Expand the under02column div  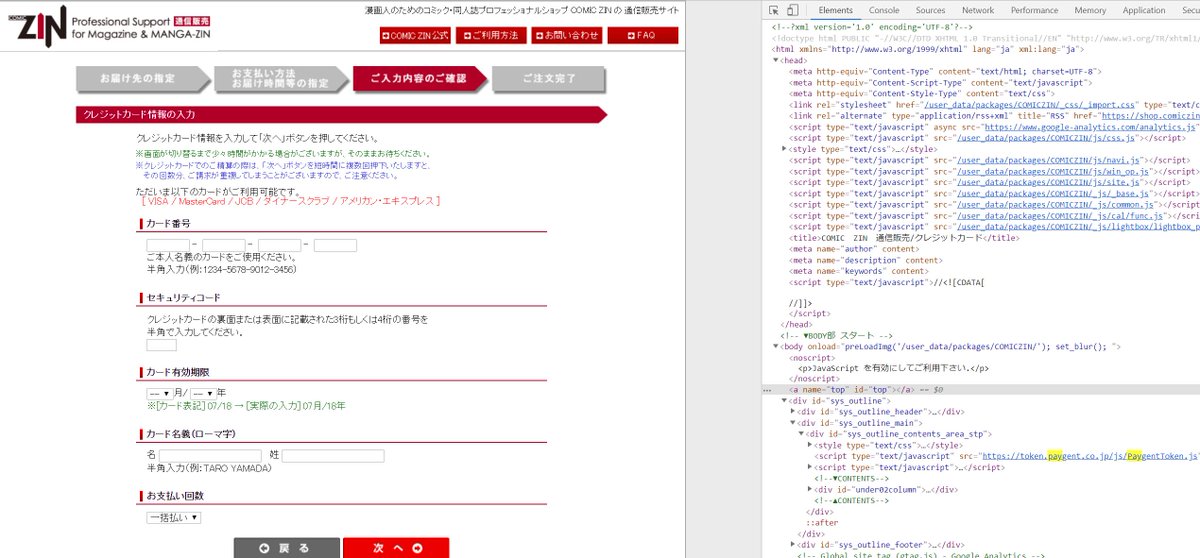click(x=811, y=489)
